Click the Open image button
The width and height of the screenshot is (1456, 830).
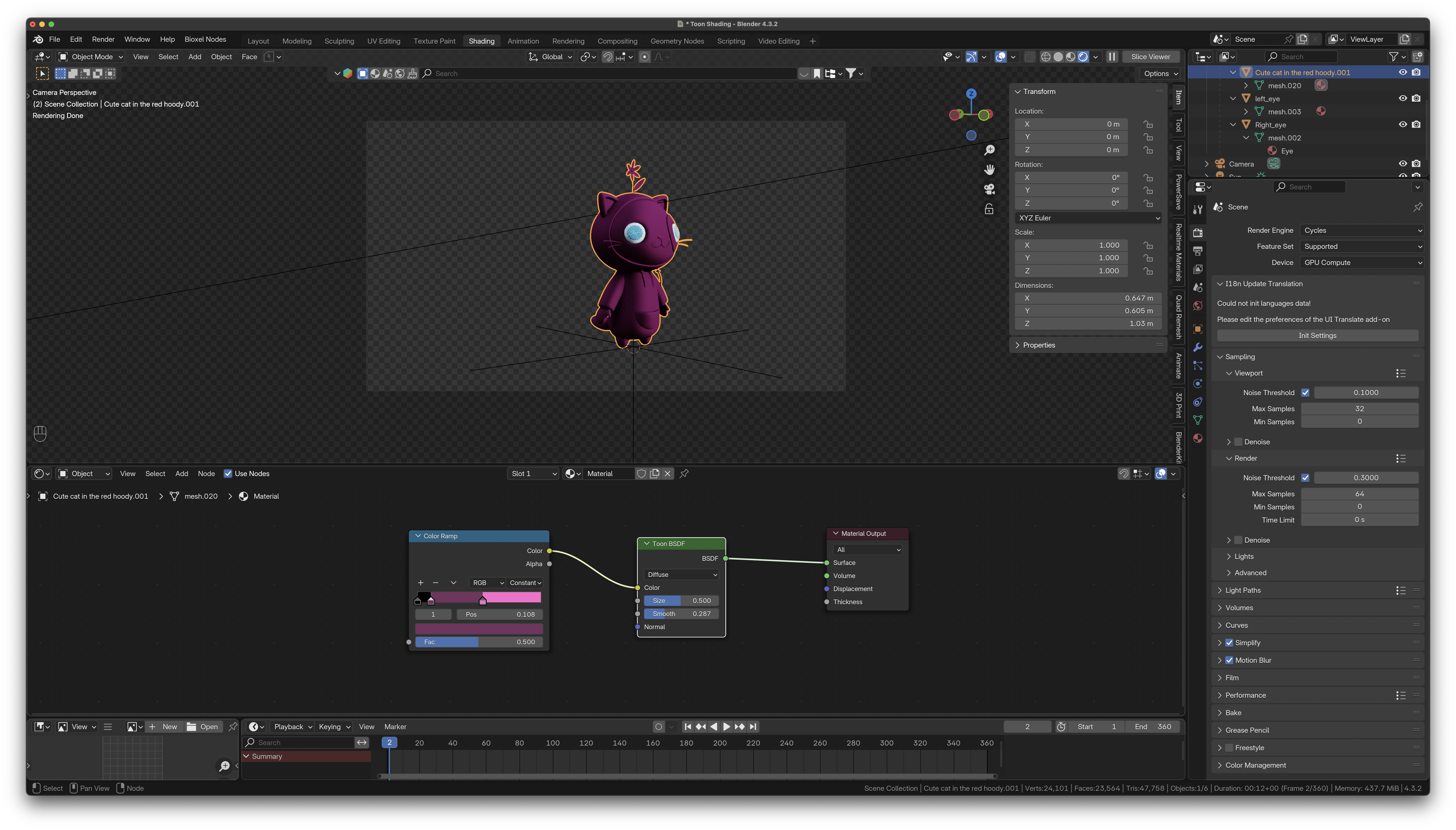click(203, 727)
